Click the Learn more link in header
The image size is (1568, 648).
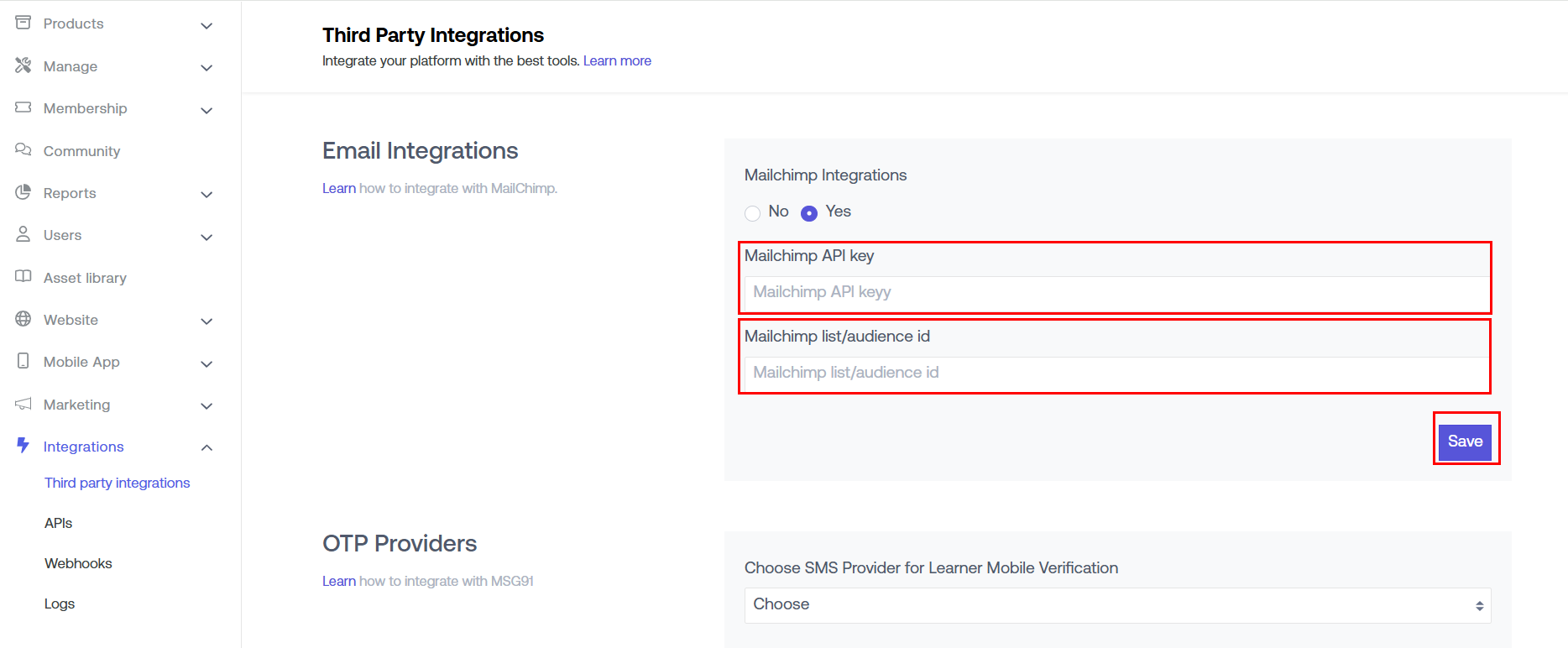[617, 60]
